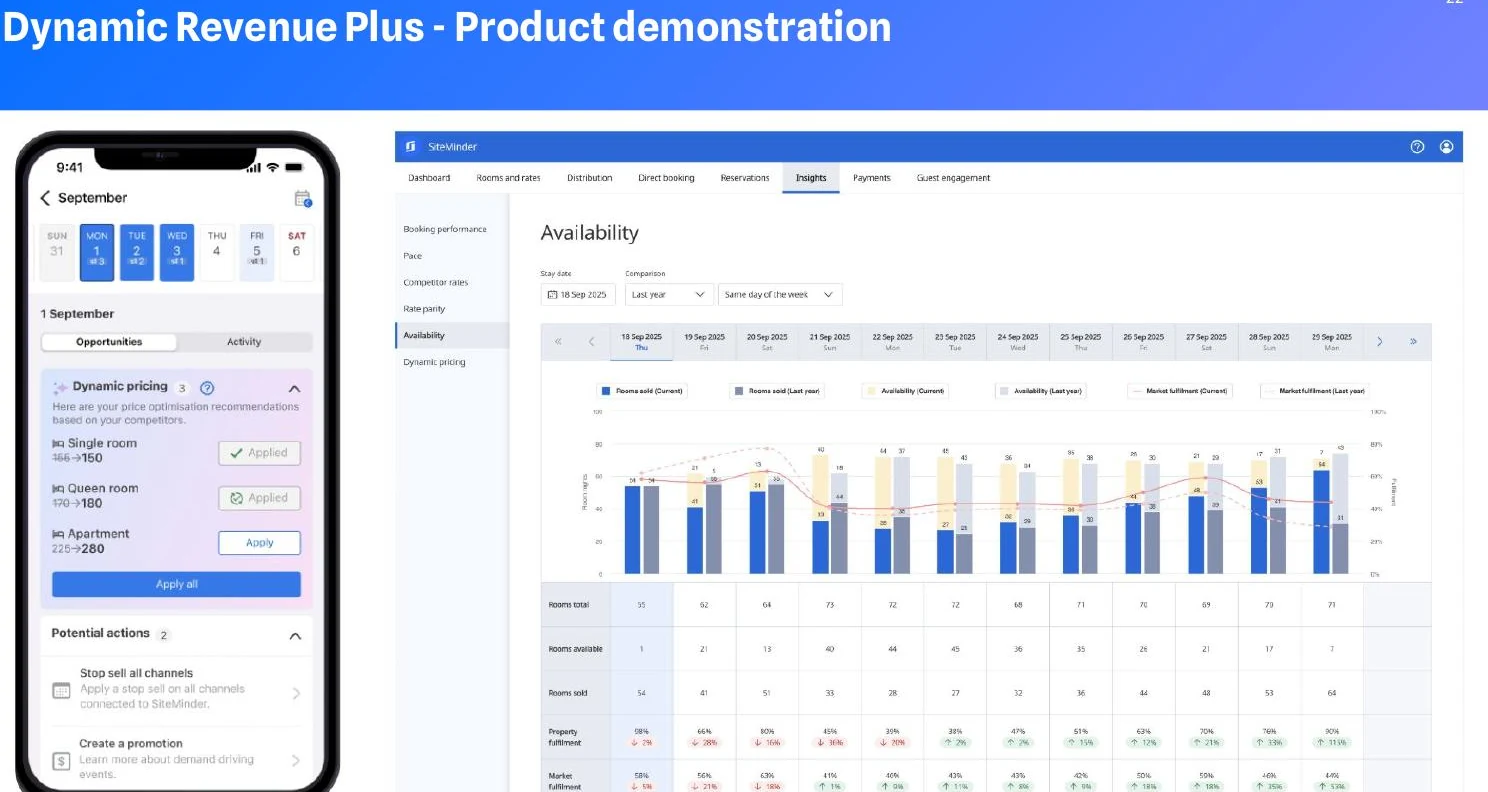
Task: Click the Stop sell all channels calendar icon
Action: point(61,690)
